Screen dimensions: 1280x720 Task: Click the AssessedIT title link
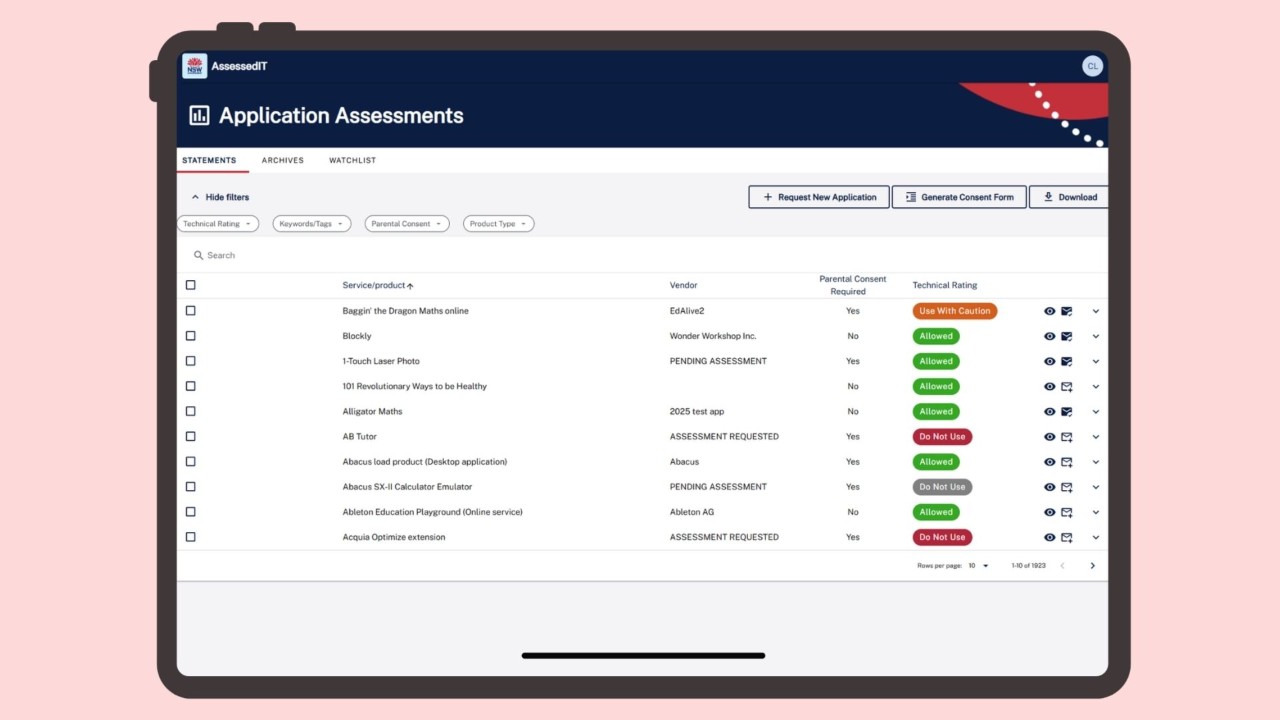pyautogui.click(x=239, y=66)
